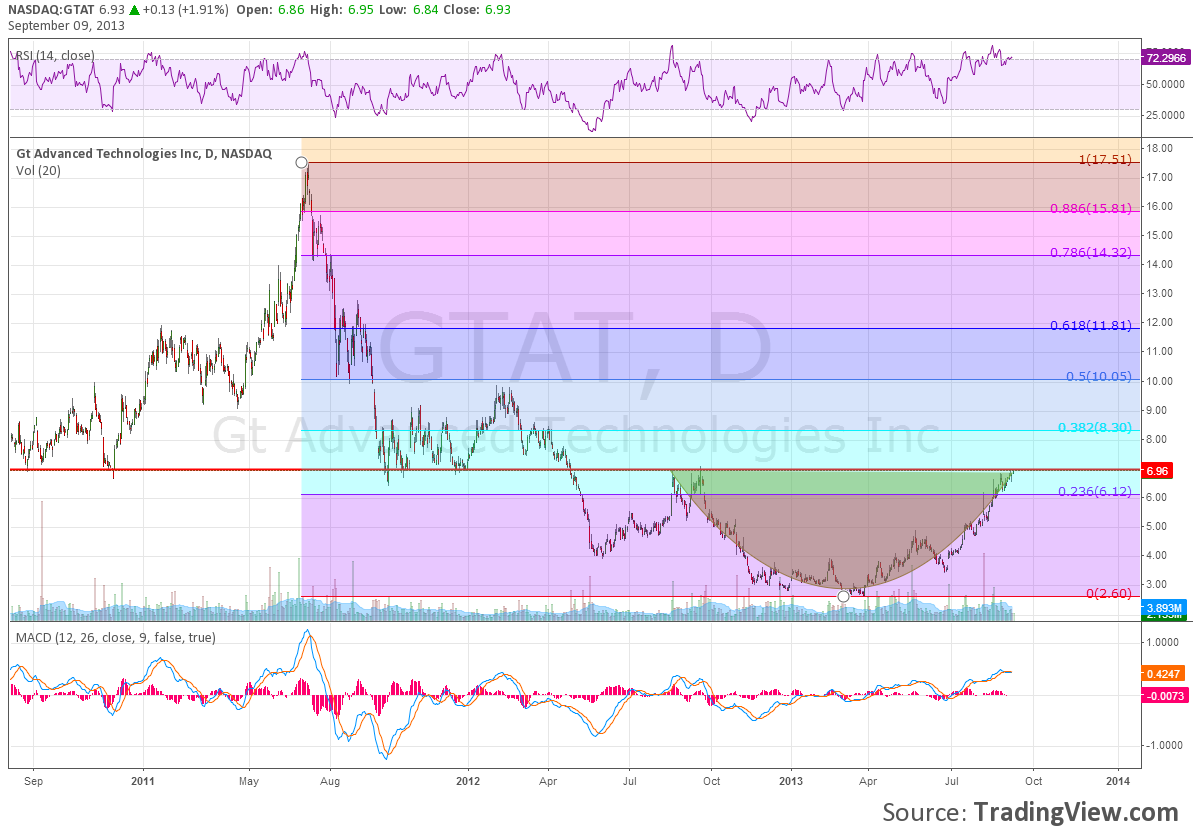Image resolution: width=1193 pixels, height=839 pixels.
Task: Select the Fibonacci 0(2.60) level label
Action: 1109,593
